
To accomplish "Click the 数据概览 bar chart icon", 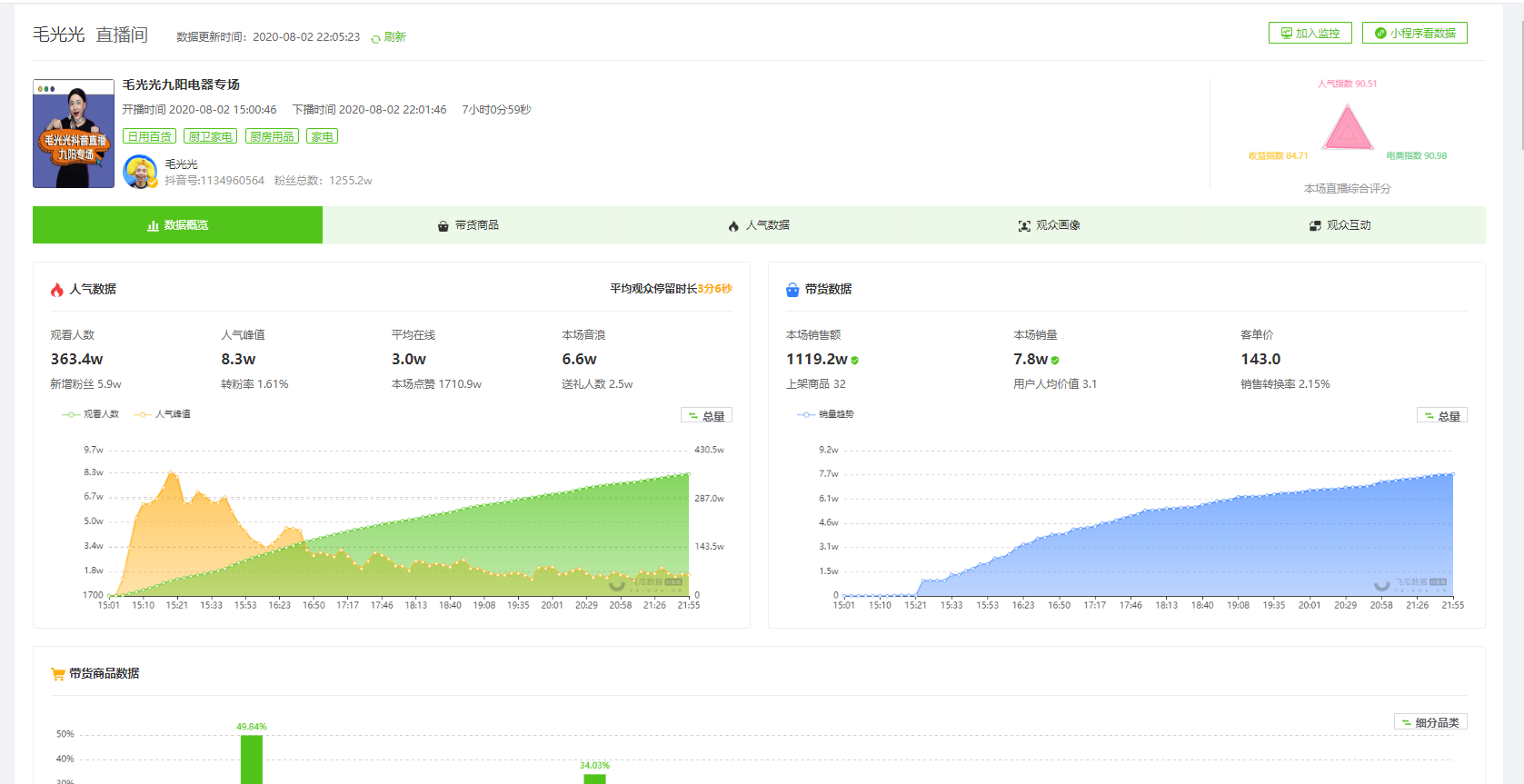I will (x=154, y=226).
